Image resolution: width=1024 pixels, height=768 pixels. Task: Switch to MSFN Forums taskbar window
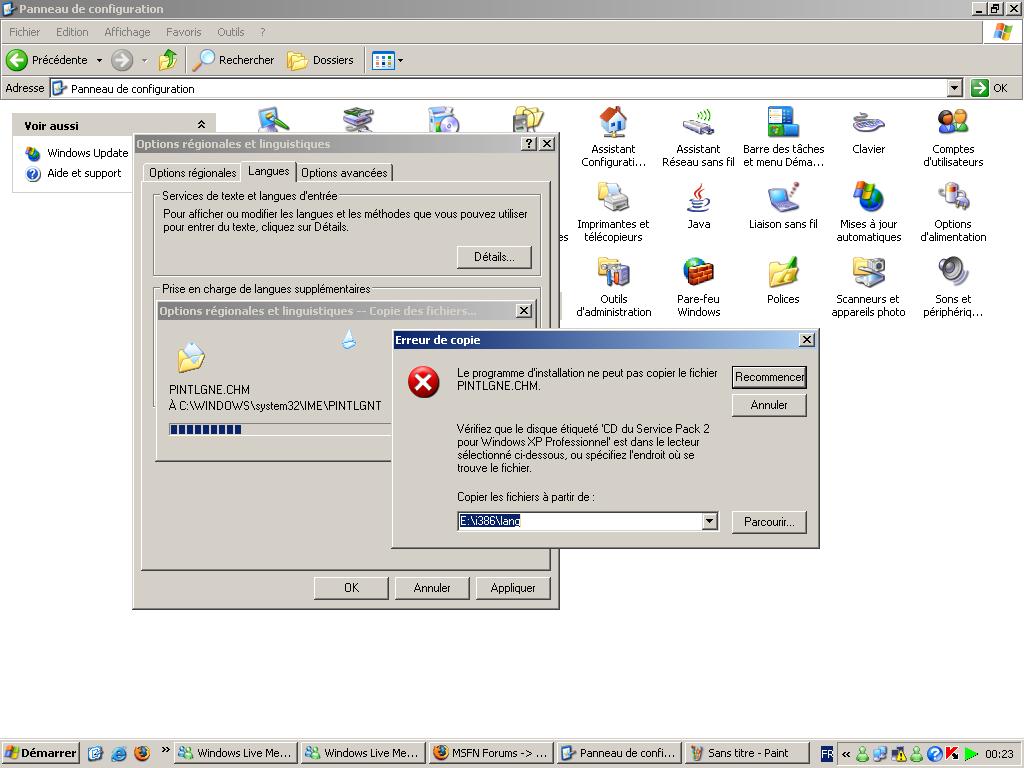(491, 753)
